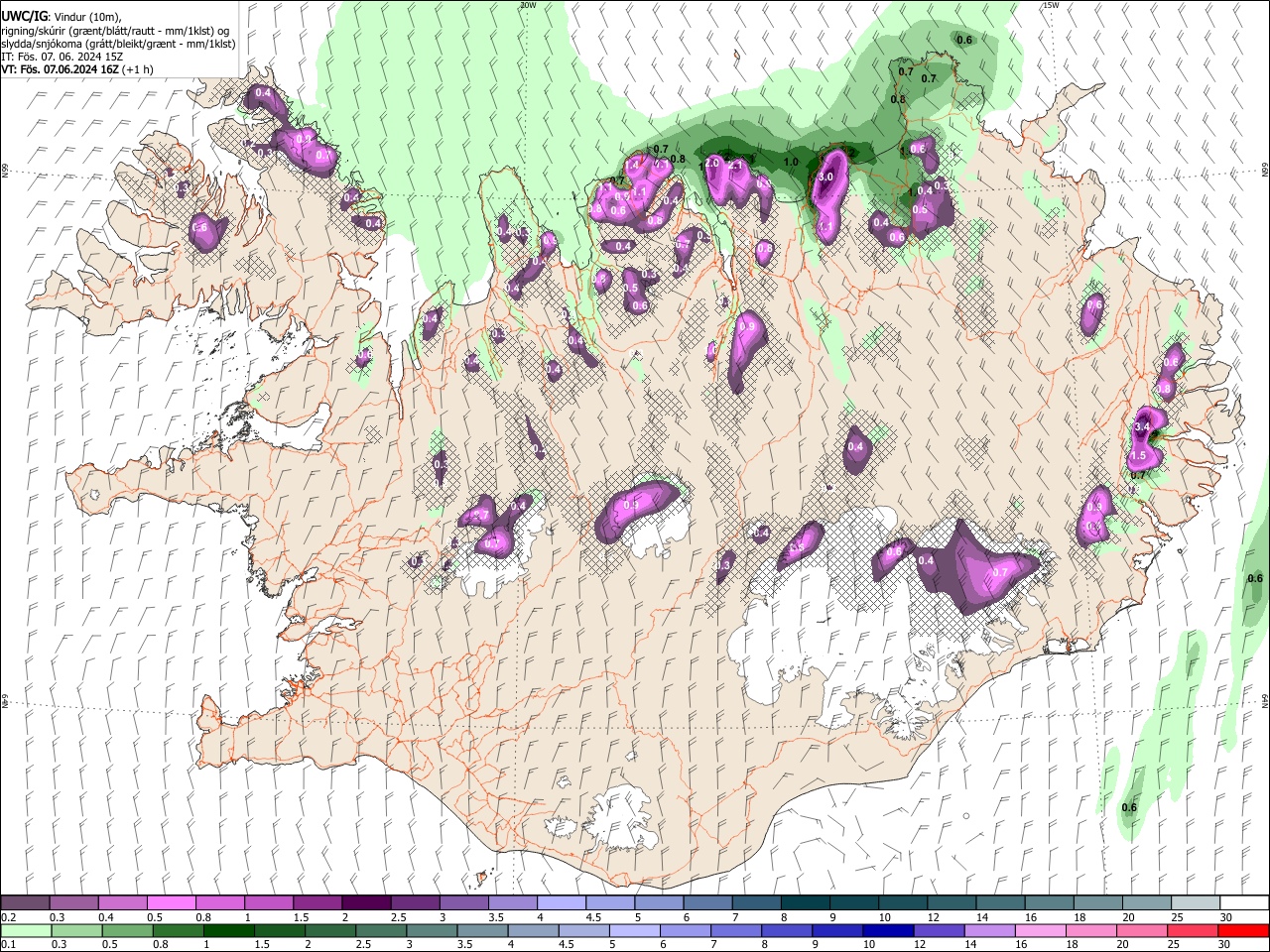The image size is (1270, 952).
Task: Select snow scale swatch between 0.2 and 0.3
Action: [x=25, y=903]
